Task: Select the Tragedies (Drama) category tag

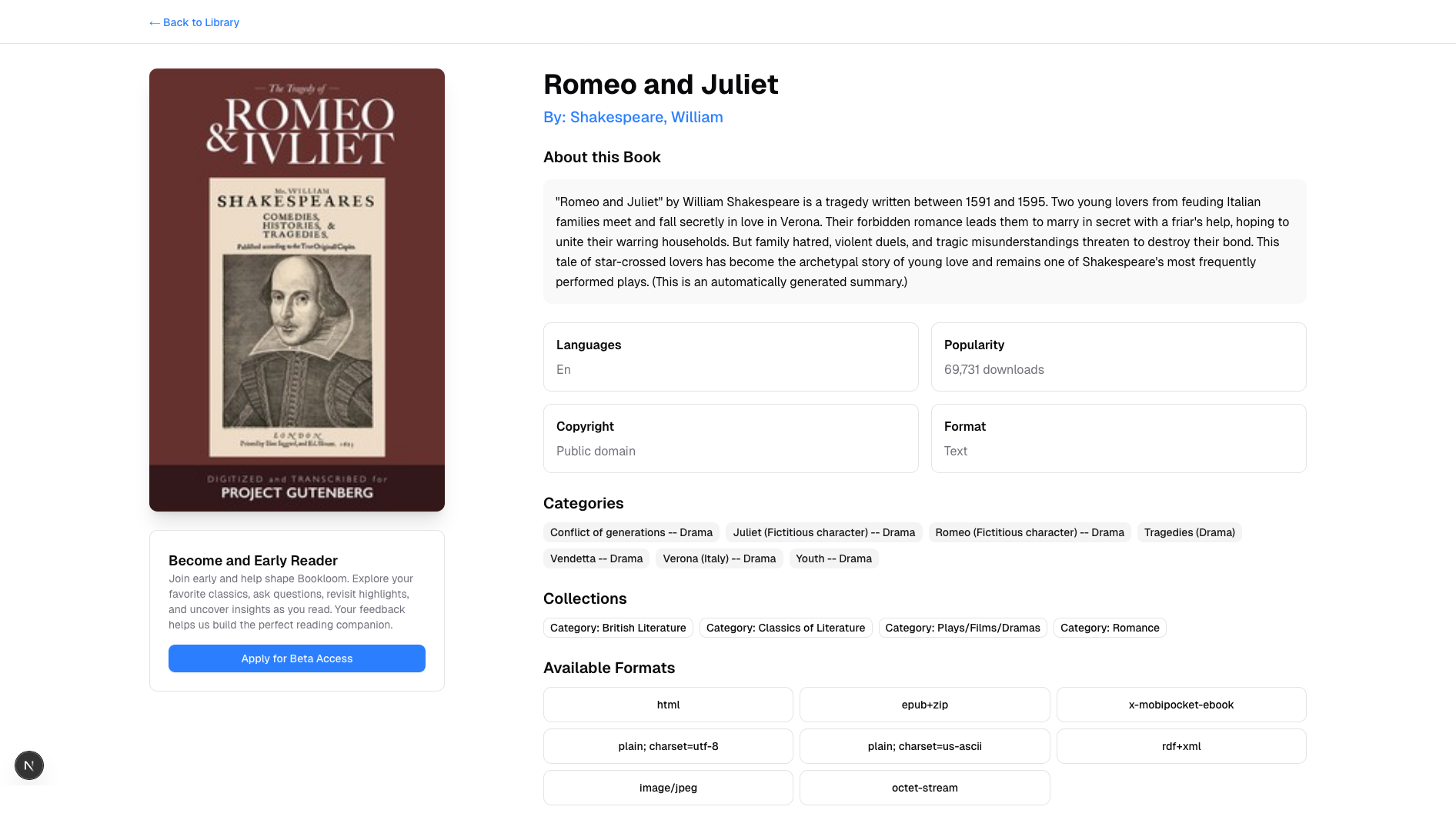Action: 1190,532
